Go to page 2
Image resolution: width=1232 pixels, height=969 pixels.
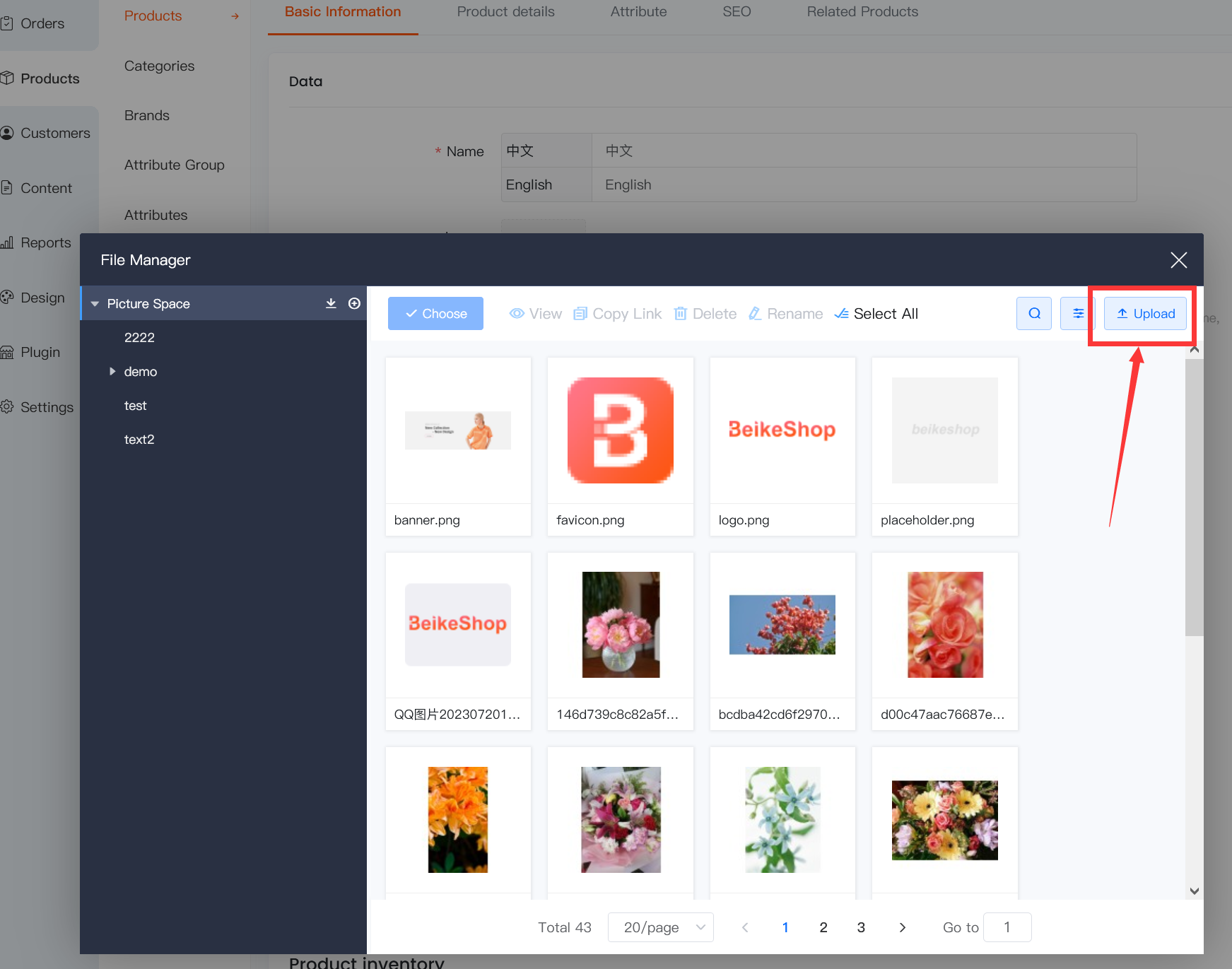click(x=823, y=927)
